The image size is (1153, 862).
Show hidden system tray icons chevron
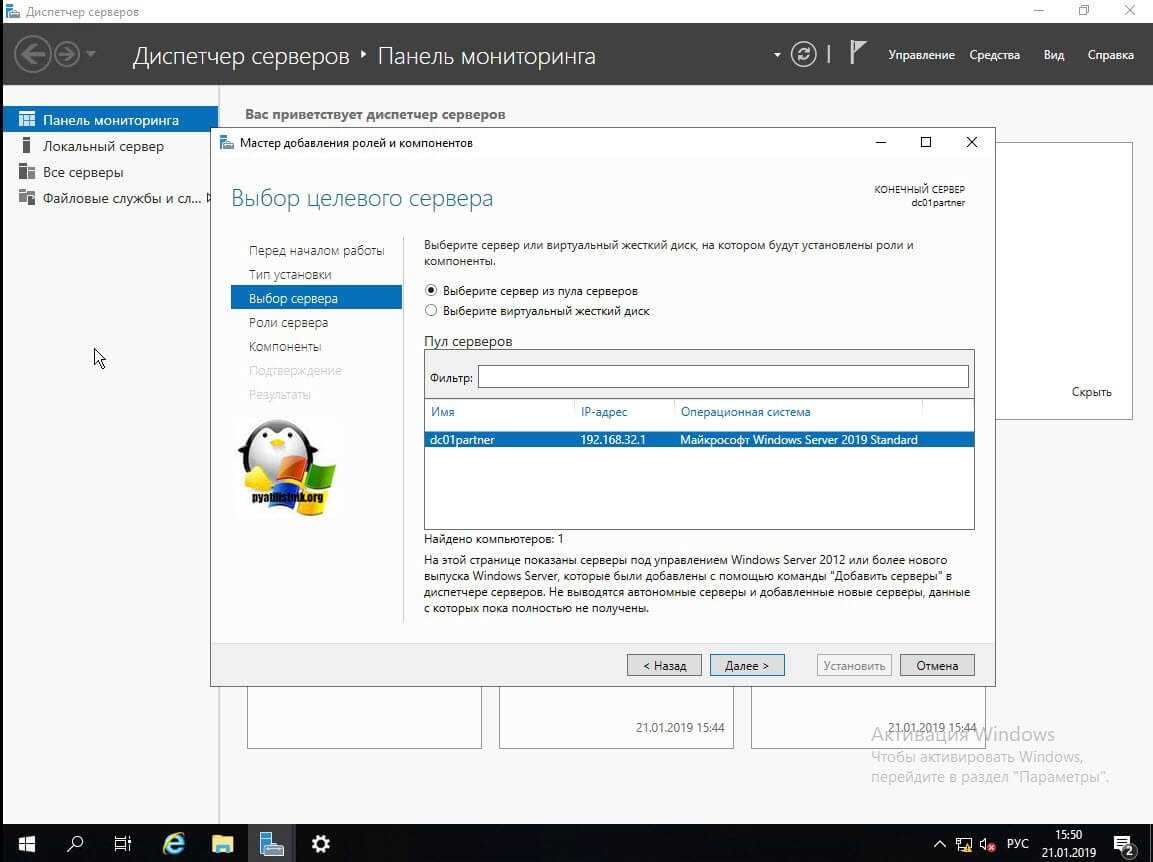tap(939, 844)
